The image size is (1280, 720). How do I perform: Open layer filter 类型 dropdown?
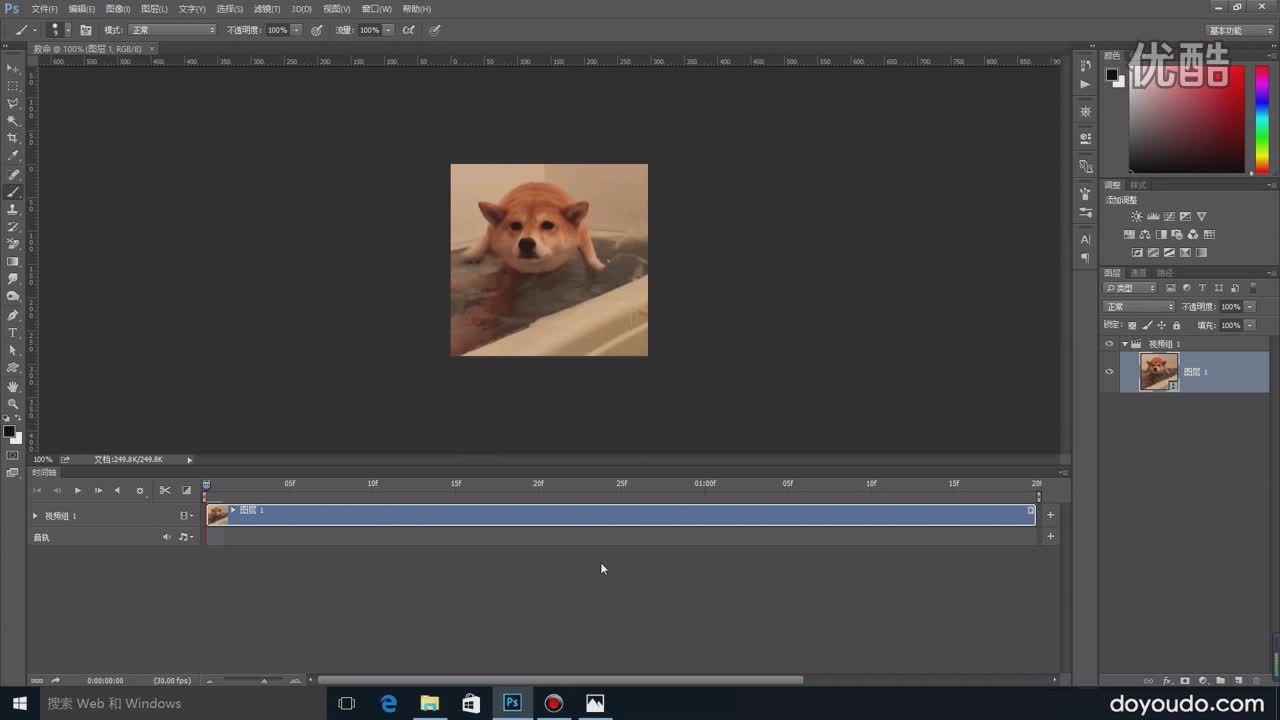click(x=1130, y=288)
